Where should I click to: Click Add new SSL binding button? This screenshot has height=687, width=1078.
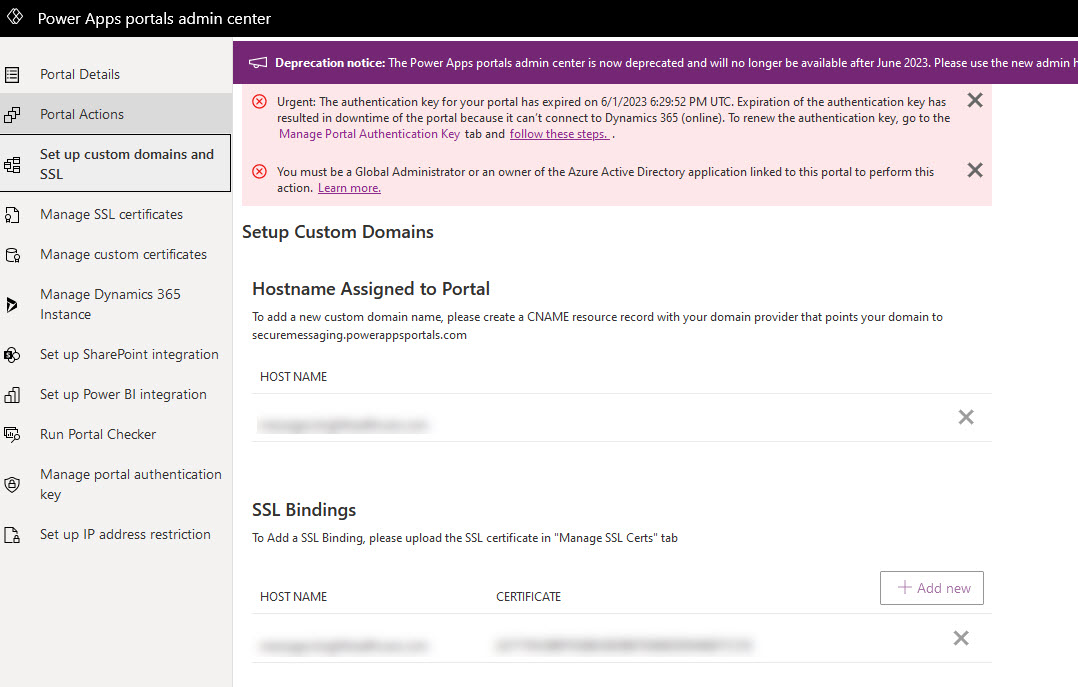point(932,588)
